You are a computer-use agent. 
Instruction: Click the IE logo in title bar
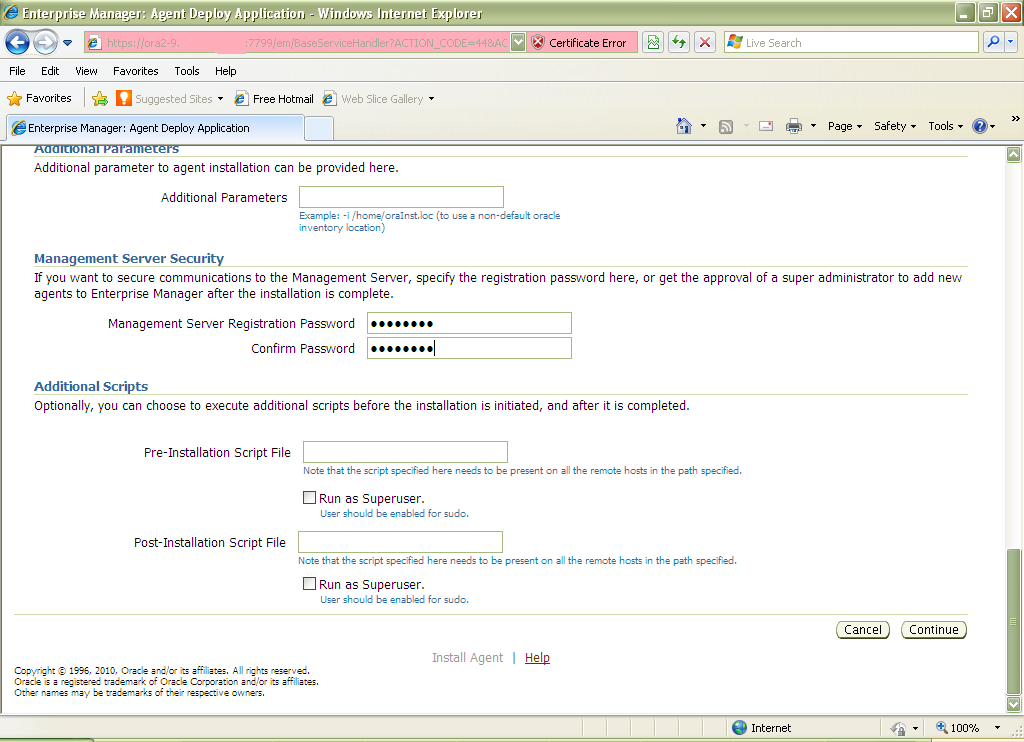11,12
